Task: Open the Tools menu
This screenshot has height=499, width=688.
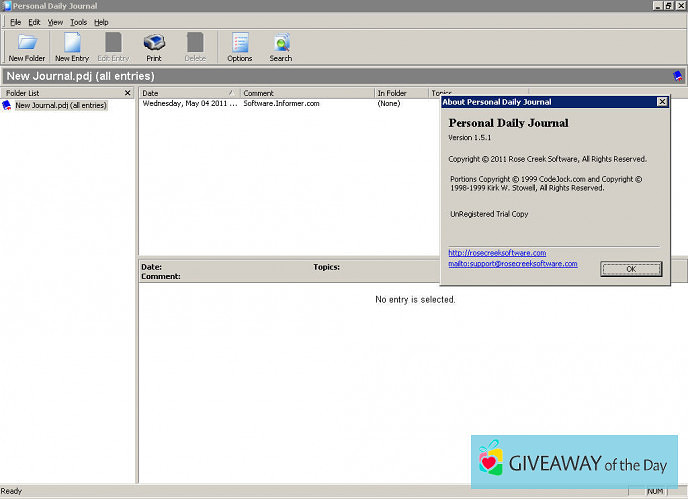Action: click(x=78, y=22)
